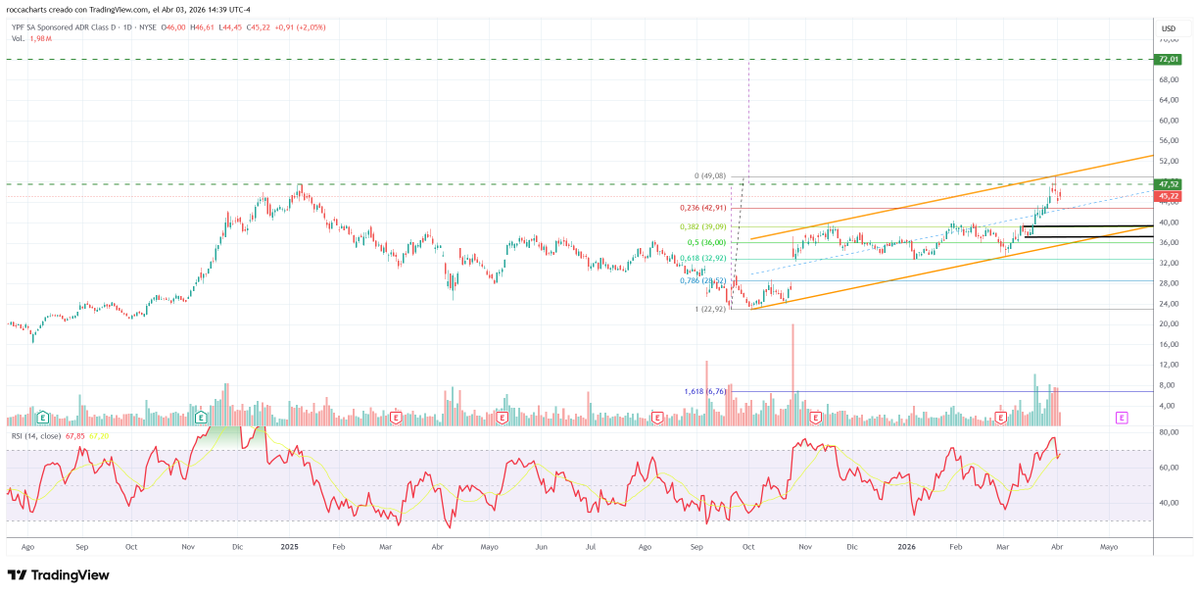Click the red earnings marker near Sep 2025

657,417
